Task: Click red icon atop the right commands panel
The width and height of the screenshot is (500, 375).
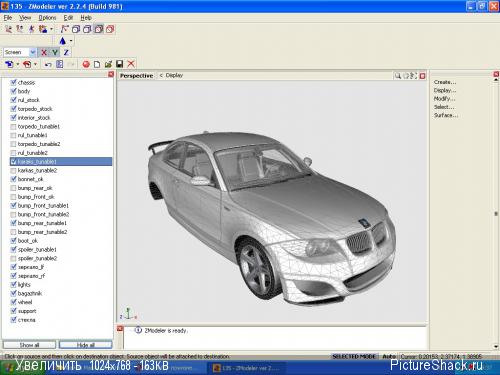Action: [x=496, y=74]
